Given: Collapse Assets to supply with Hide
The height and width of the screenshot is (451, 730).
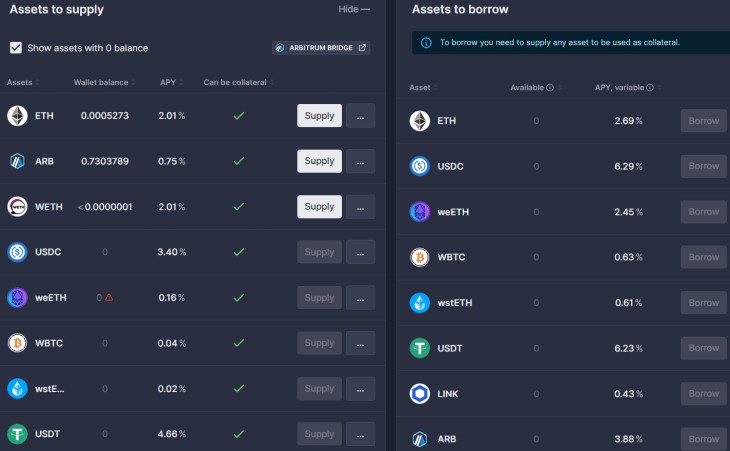Looking at the screenshot, I should coord(354,9).
